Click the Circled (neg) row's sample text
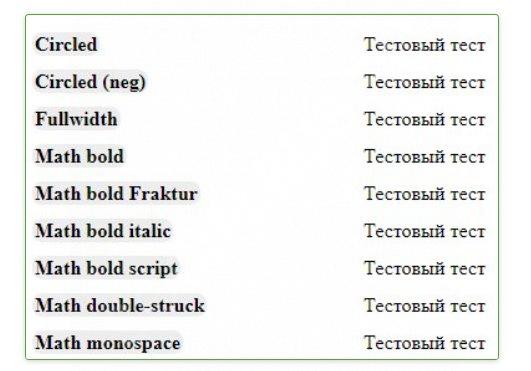Viewport: 531px width, 371px height. tap(425, 82)
